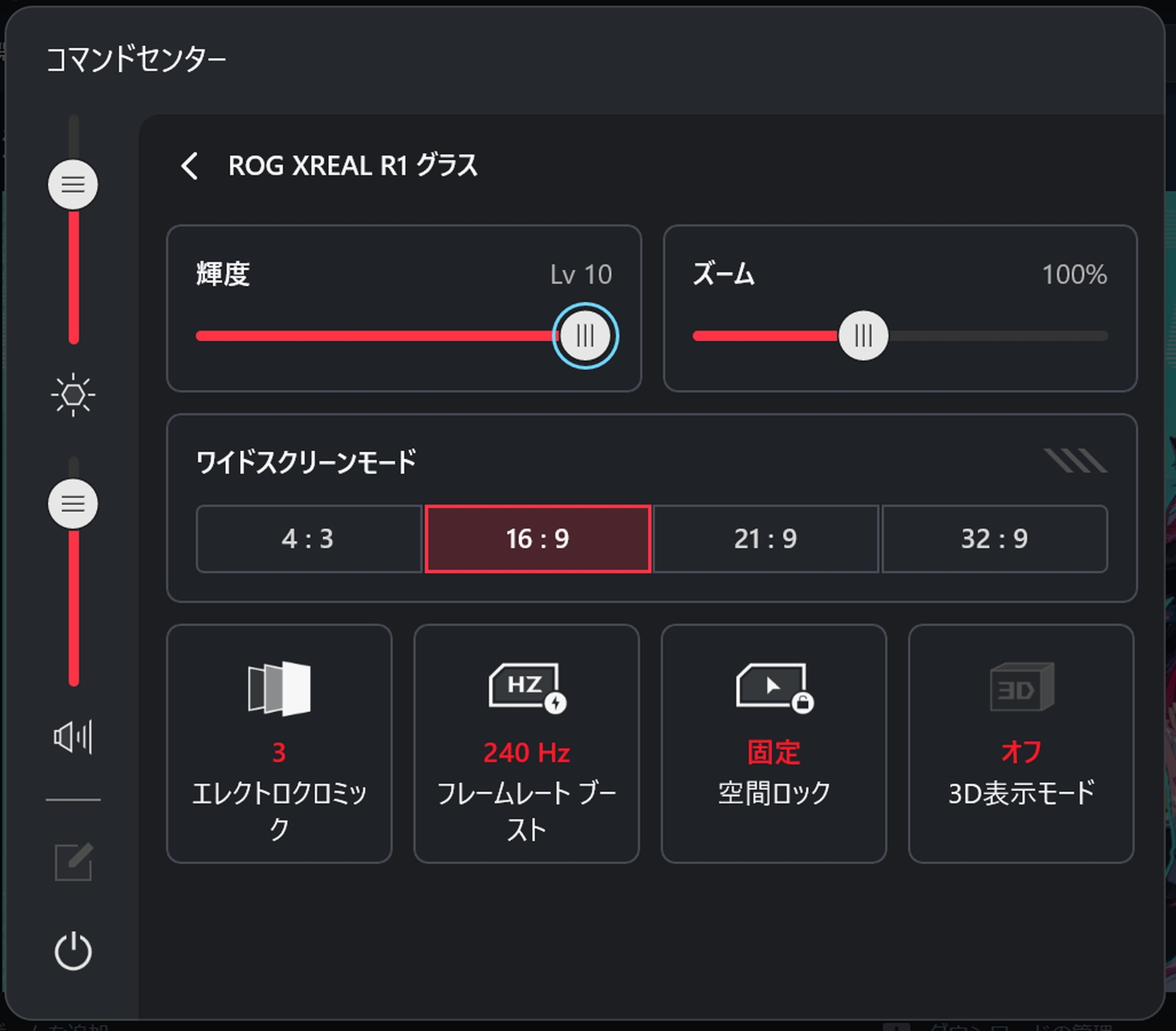Click the sidebar volume vertical slider knob

coord(73,504)
